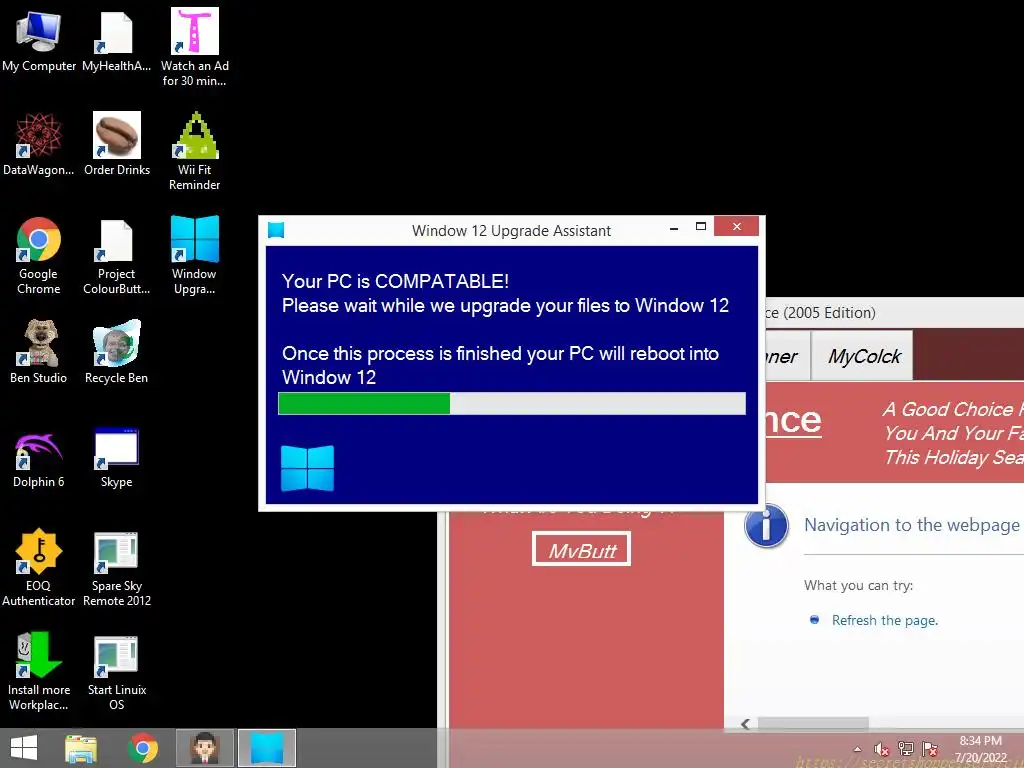Click the MyButt button in the browser page
This screenshot has width=1024, height=768.
pos(581,549)
